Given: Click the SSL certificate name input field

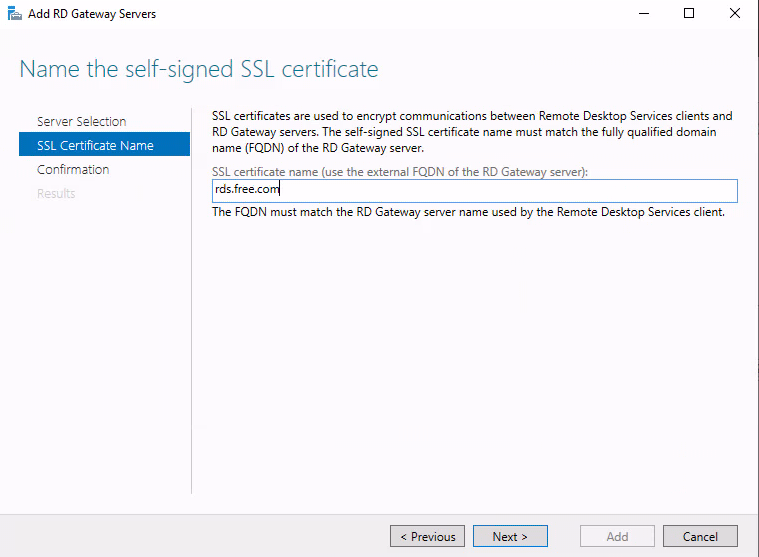Looking at the screenshot, I should (x=475, y=190).
